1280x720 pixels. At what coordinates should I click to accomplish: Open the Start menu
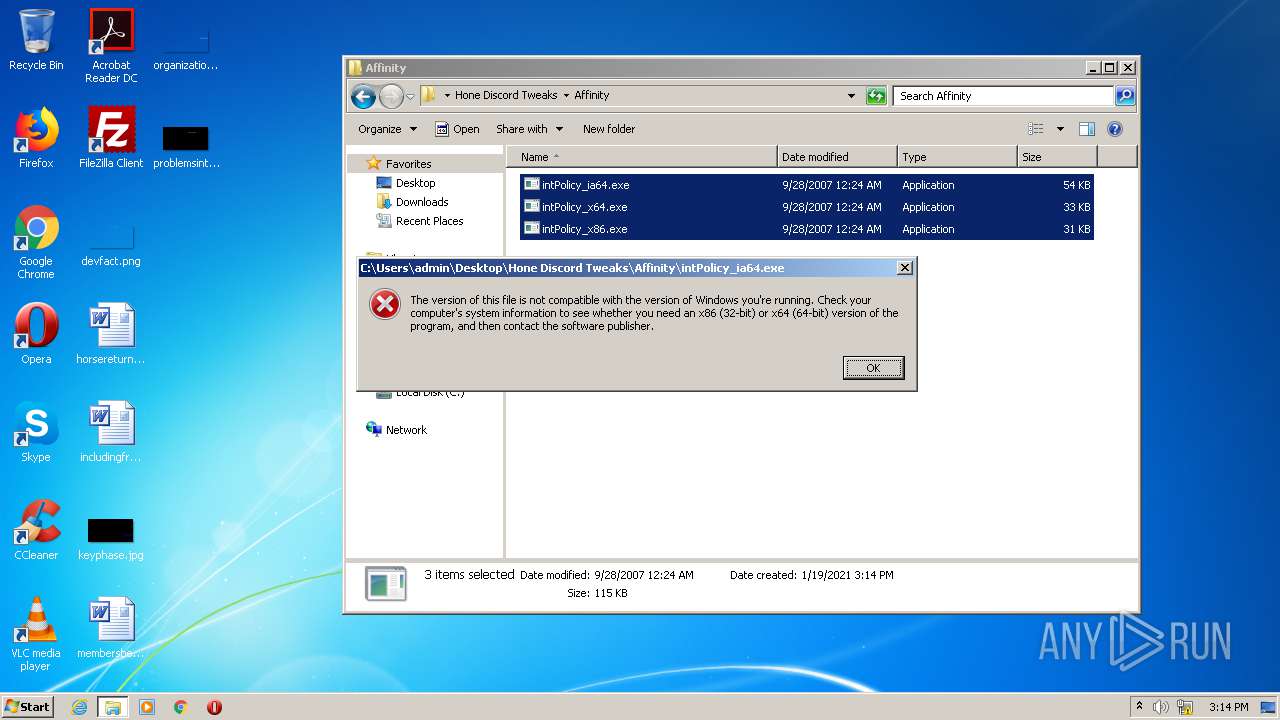click(28, 707)
